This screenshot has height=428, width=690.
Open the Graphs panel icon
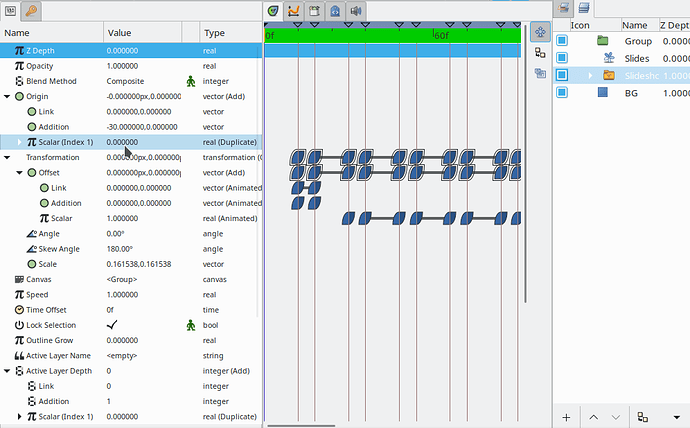294,11
